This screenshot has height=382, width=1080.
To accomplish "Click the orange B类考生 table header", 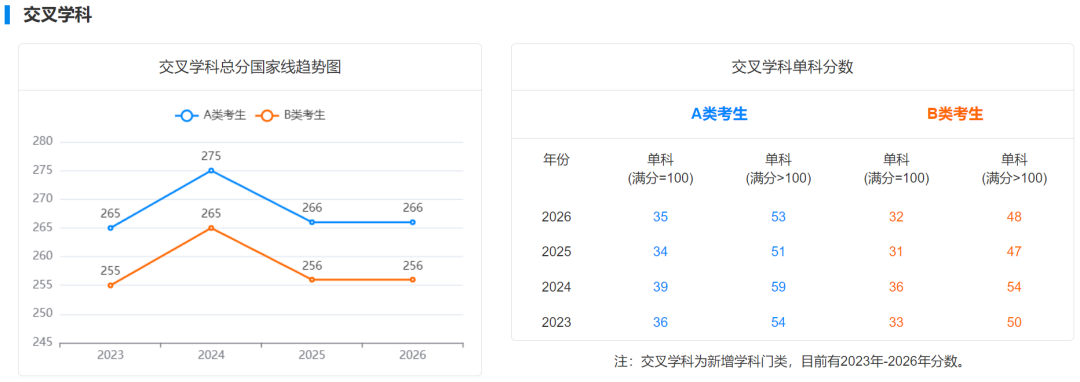I will tap(955, 114).
